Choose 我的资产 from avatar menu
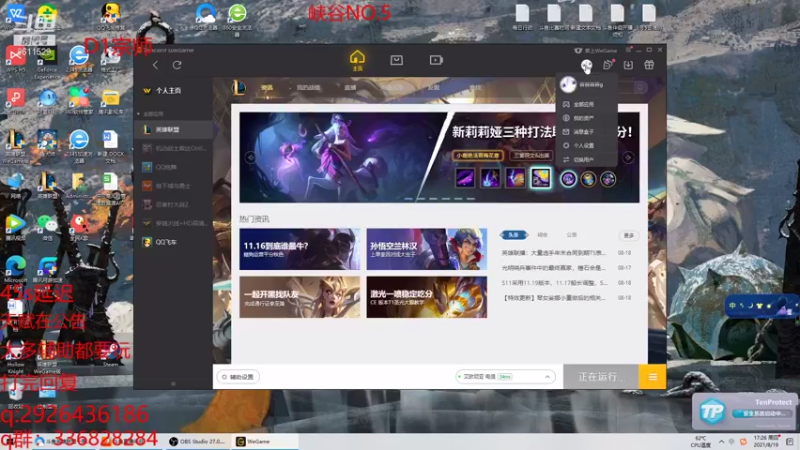 point(586,118)
